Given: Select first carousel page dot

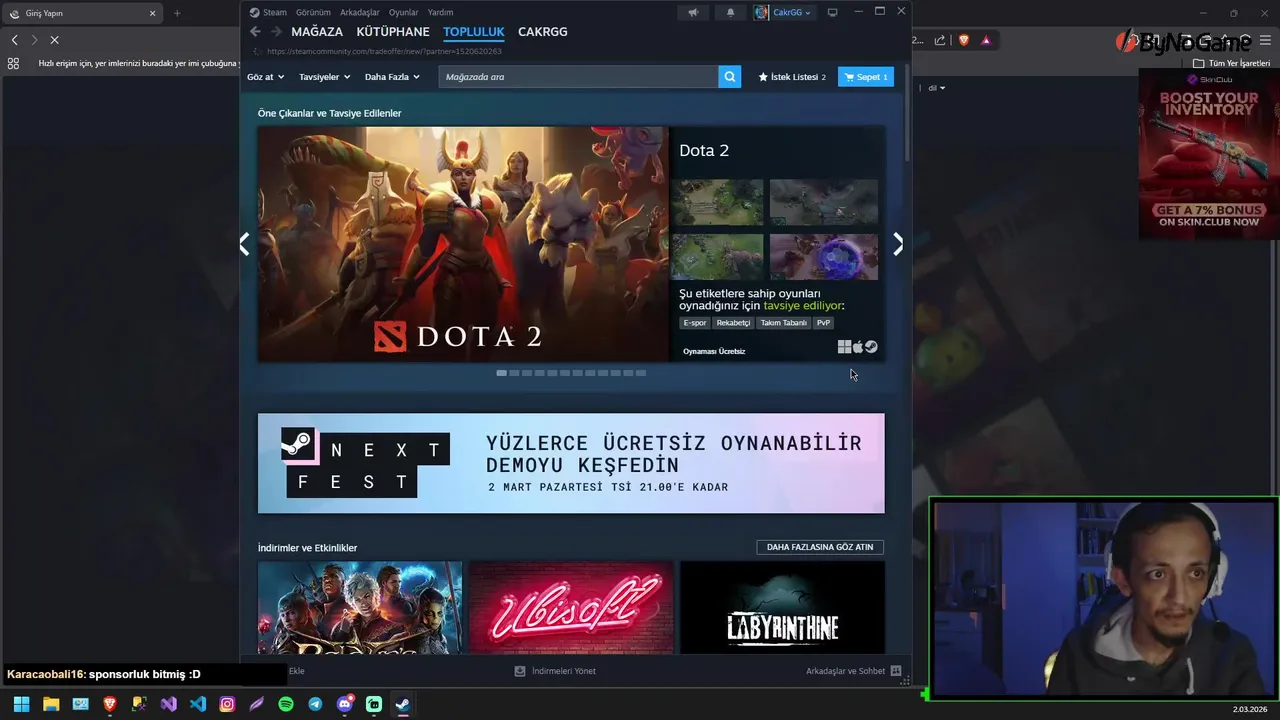Looking at the screenshot, I should [501, 373].
